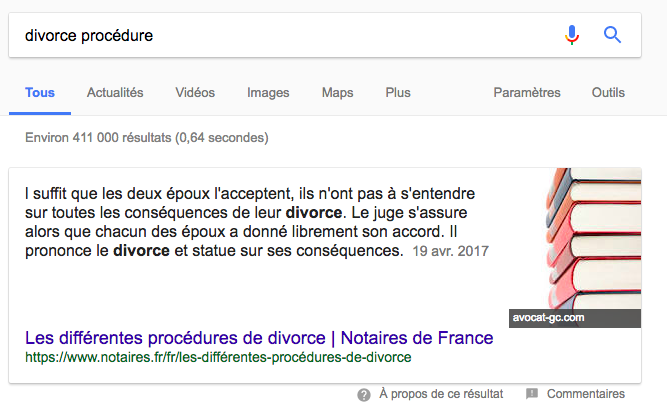Viewport: 667px width, 413px height.
Task: Switch to the Actualités tab
Action: pyautogui.click(x=115, y=93)
